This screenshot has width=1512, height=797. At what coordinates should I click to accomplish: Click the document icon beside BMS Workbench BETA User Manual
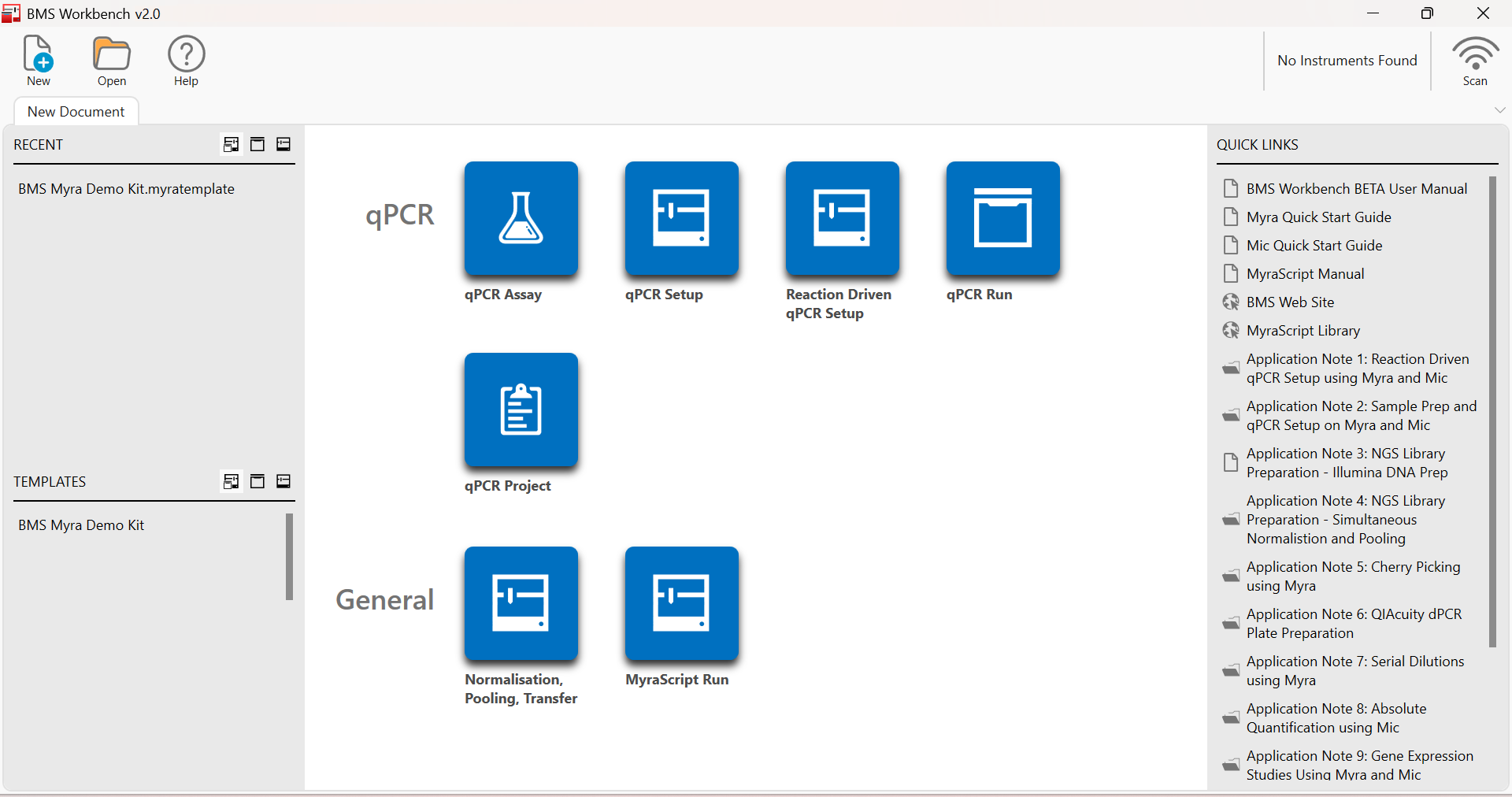[x=1231, y=188]
